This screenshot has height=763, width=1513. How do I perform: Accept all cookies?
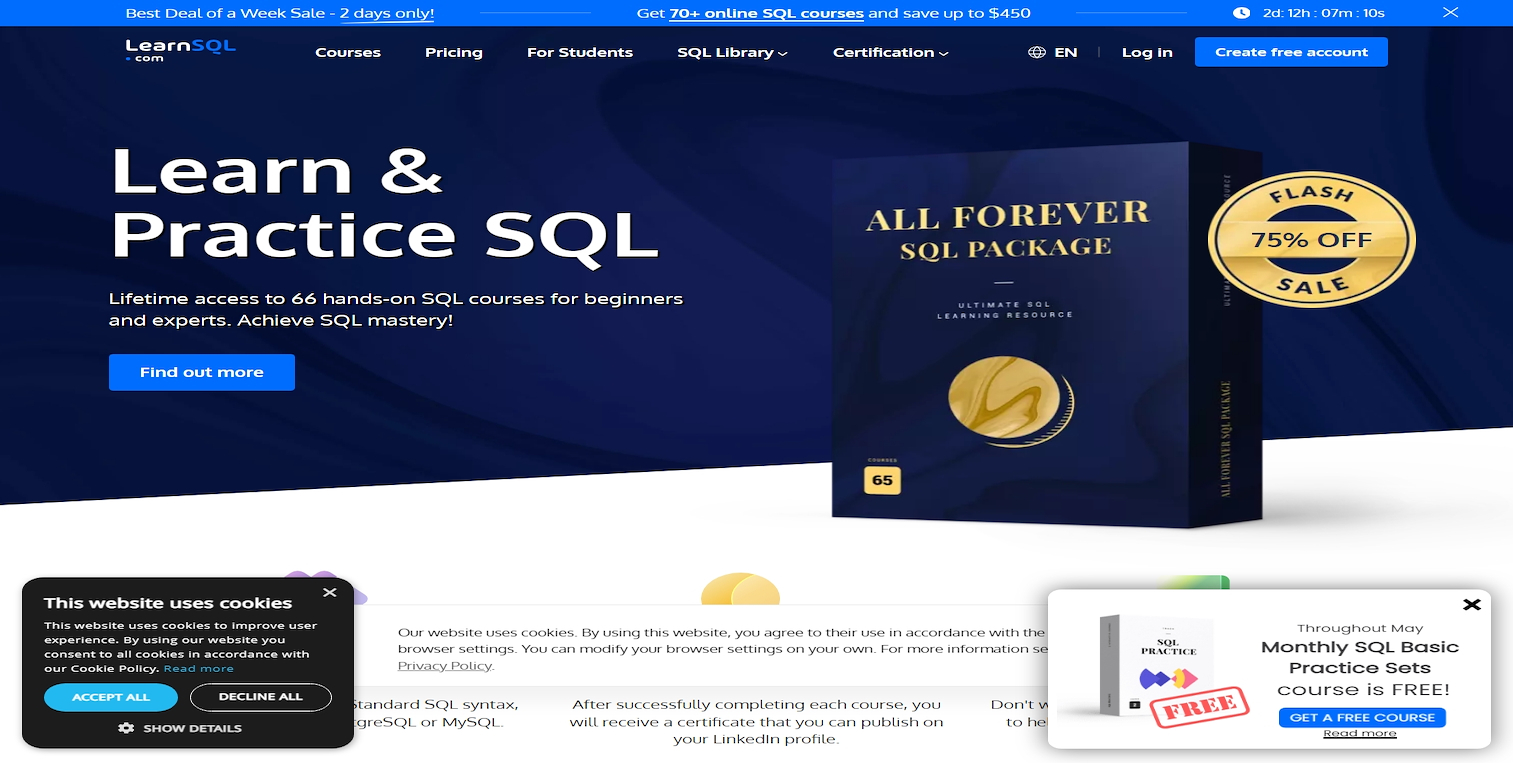(111, 697)
